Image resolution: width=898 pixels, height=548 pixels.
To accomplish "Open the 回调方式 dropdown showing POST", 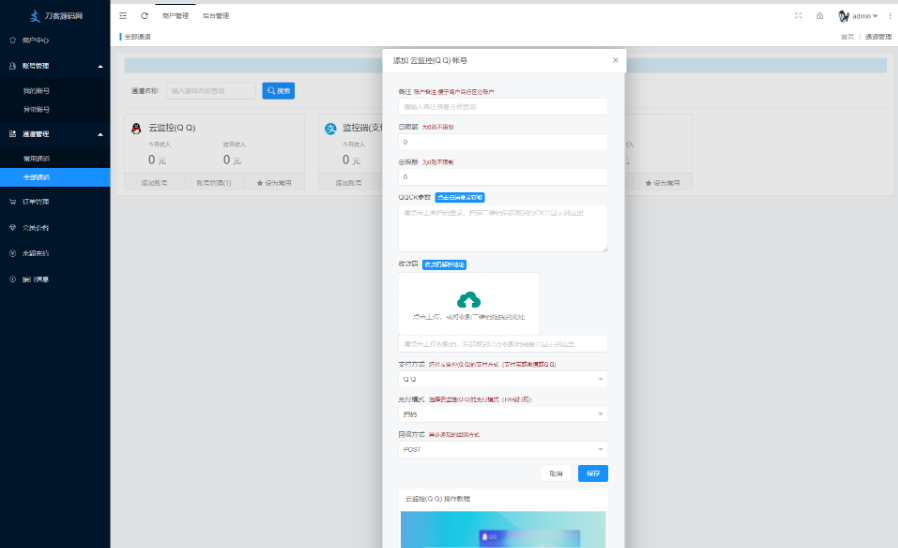I will (503, 450).
